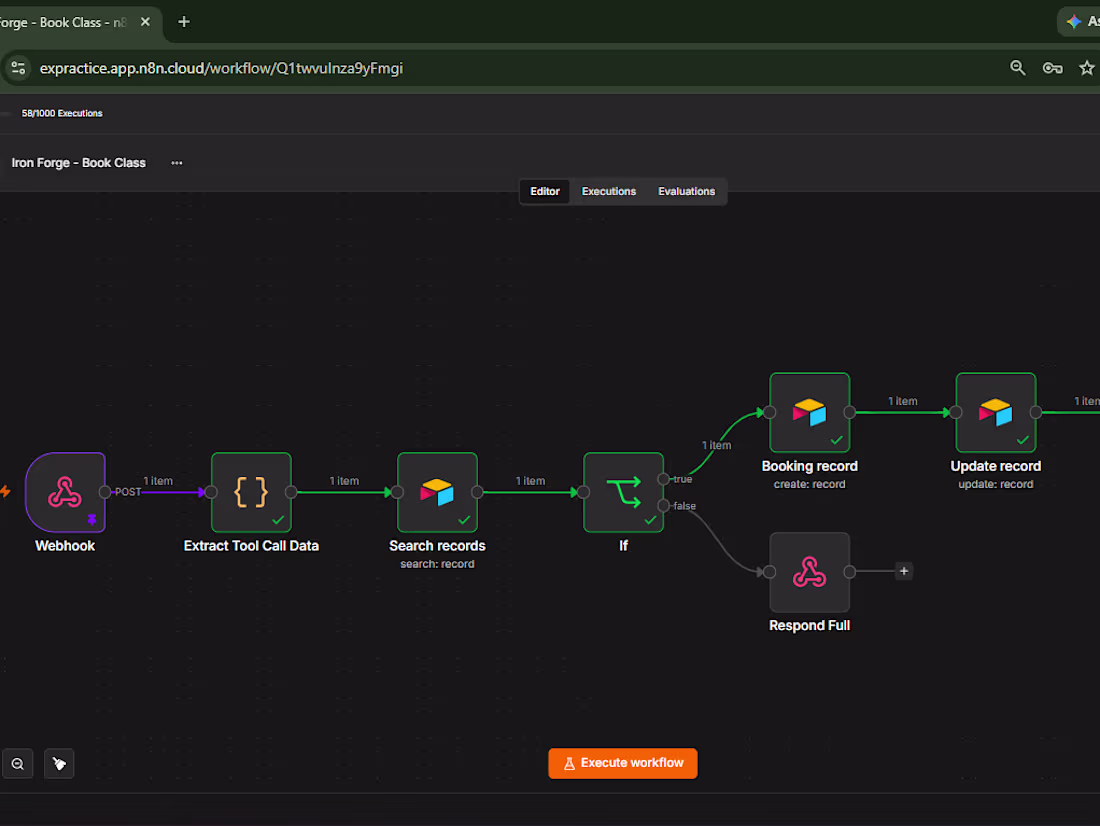
Task: Switch to the Executions tab
Action: (x=608, y=192)
